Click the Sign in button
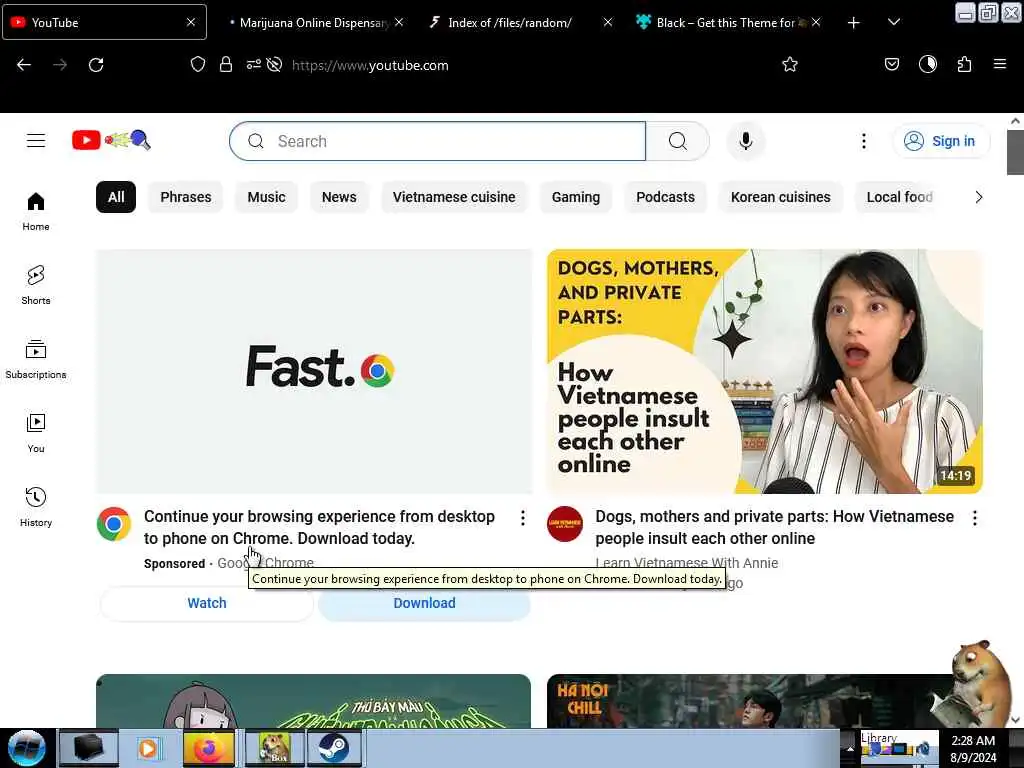The width and height of the screenshot is (1024, 768). [x=940, y=141]
